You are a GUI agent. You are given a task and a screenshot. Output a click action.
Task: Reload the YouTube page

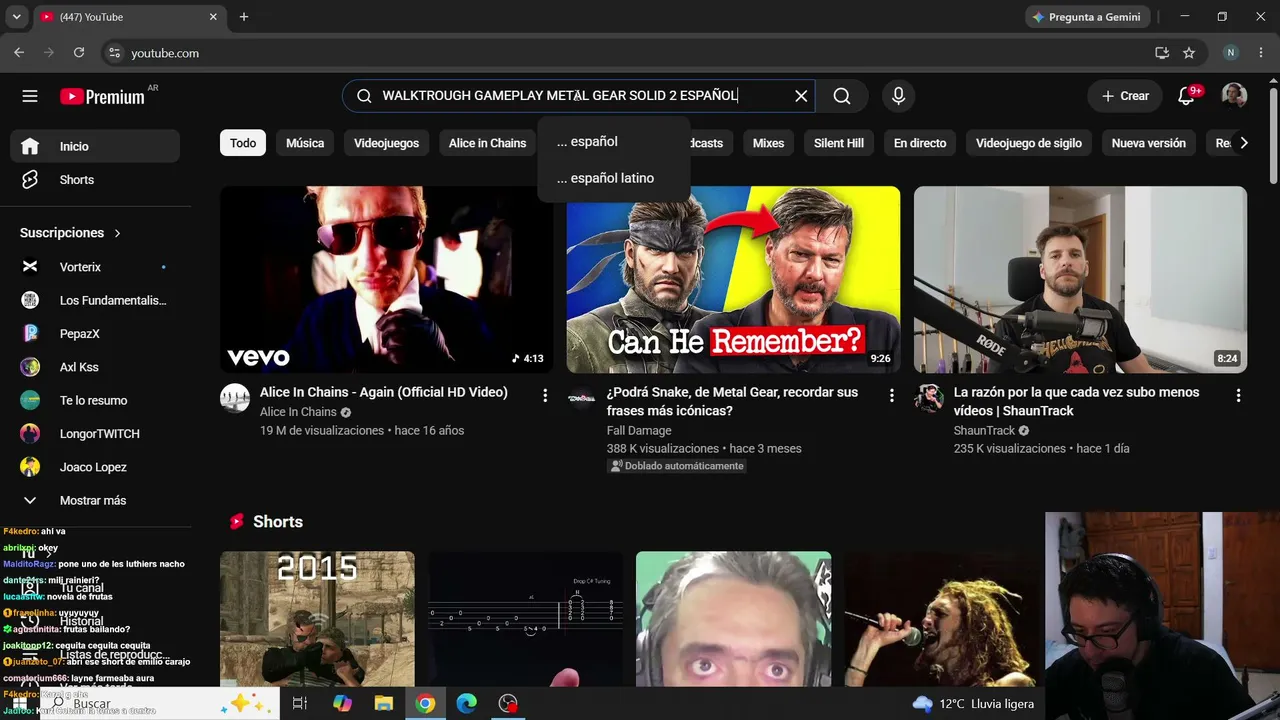click(x=79, y=53)
